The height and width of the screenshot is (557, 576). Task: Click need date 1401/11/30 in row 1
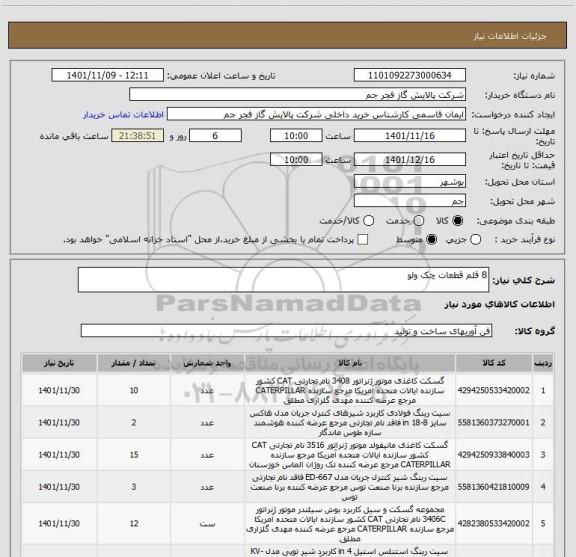coord(59,390)
